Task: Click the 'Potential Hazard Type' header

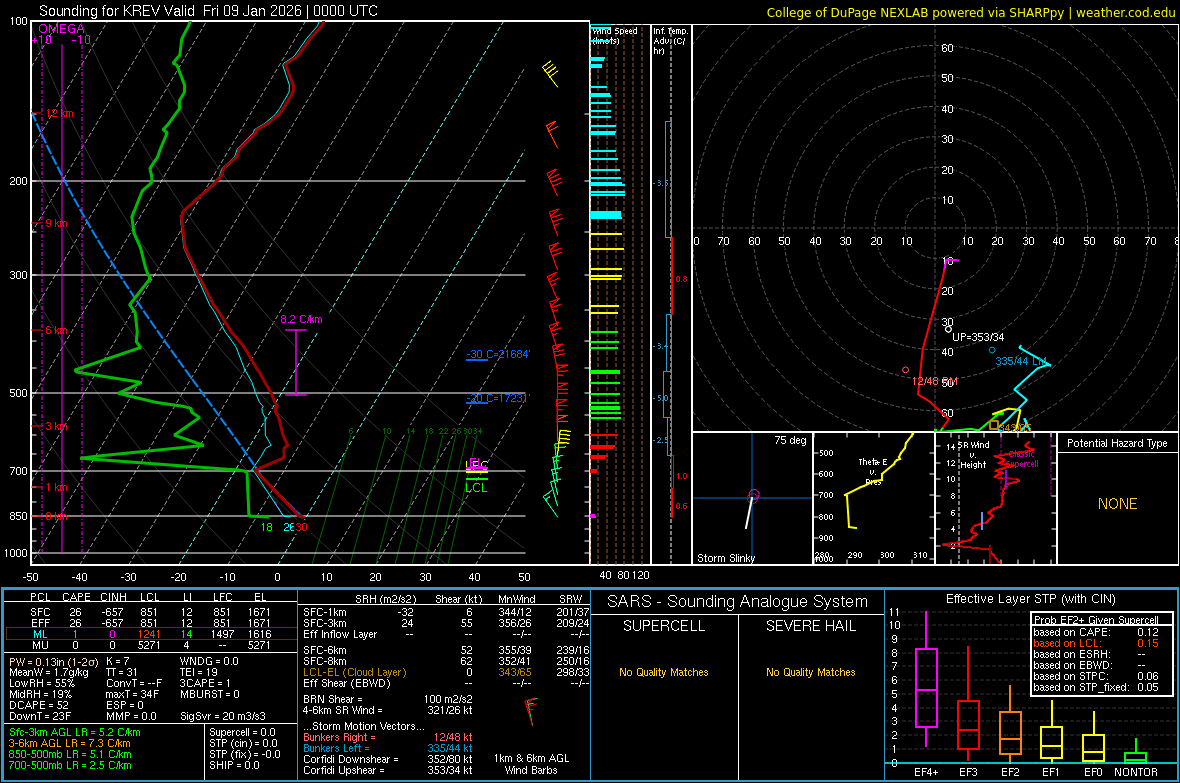Action: coord(1117,443)
